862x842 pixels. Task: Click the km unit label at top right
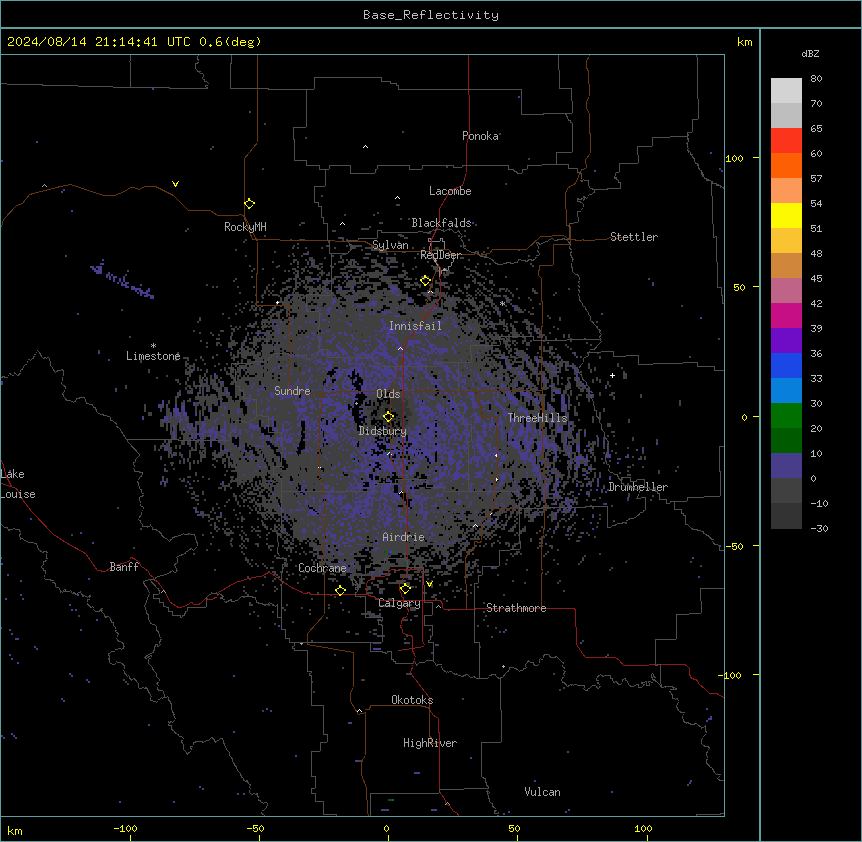745,42
